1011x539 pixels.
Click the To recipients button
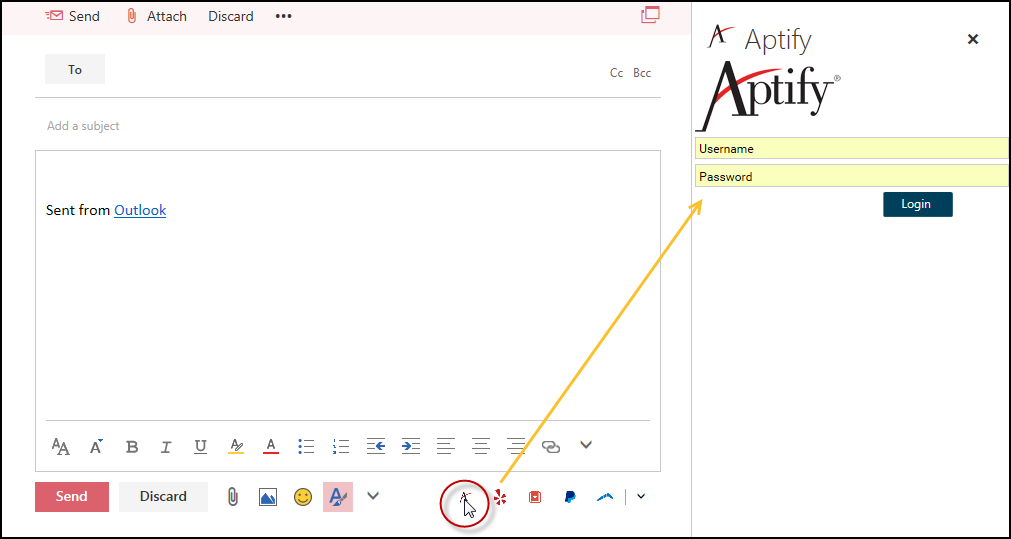75,69
